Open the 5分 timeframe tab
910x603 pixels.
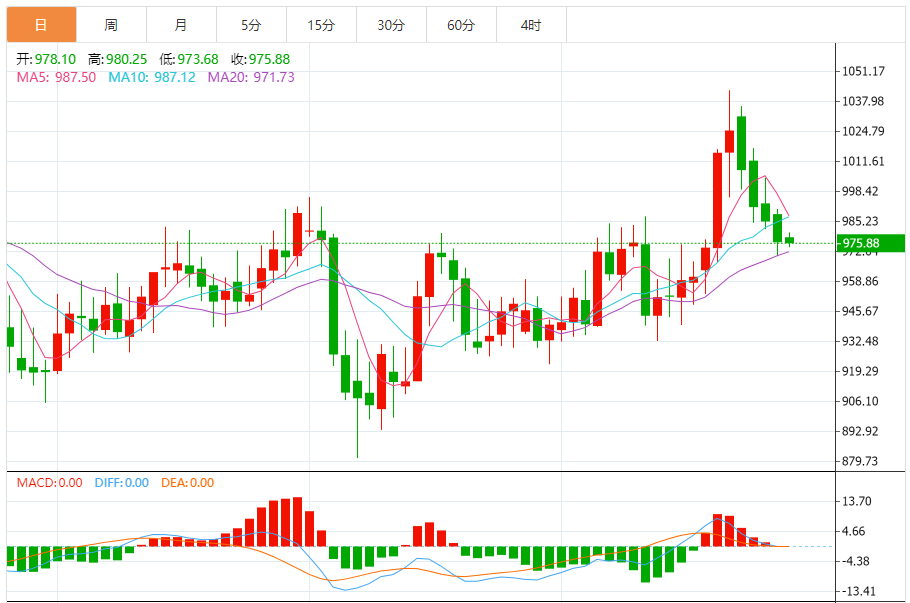pos(251,25)
